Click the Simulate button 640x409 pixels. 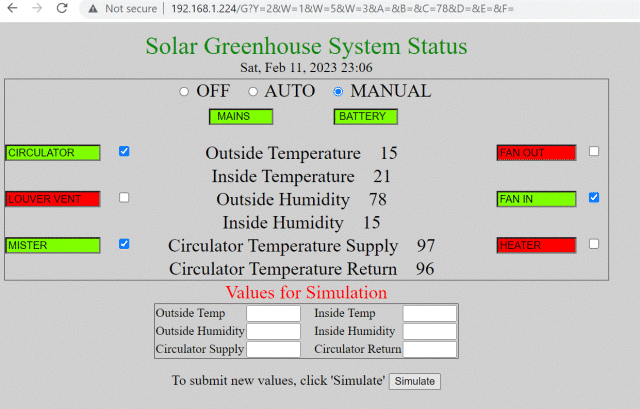(414, 381)
